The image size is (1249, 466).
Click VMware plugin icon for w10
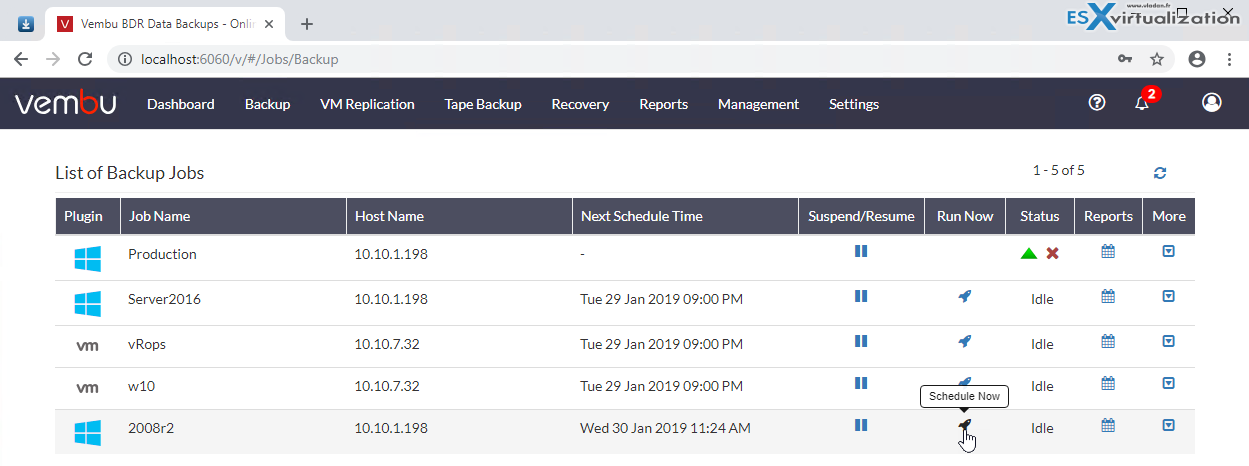(x=87, y=387)
